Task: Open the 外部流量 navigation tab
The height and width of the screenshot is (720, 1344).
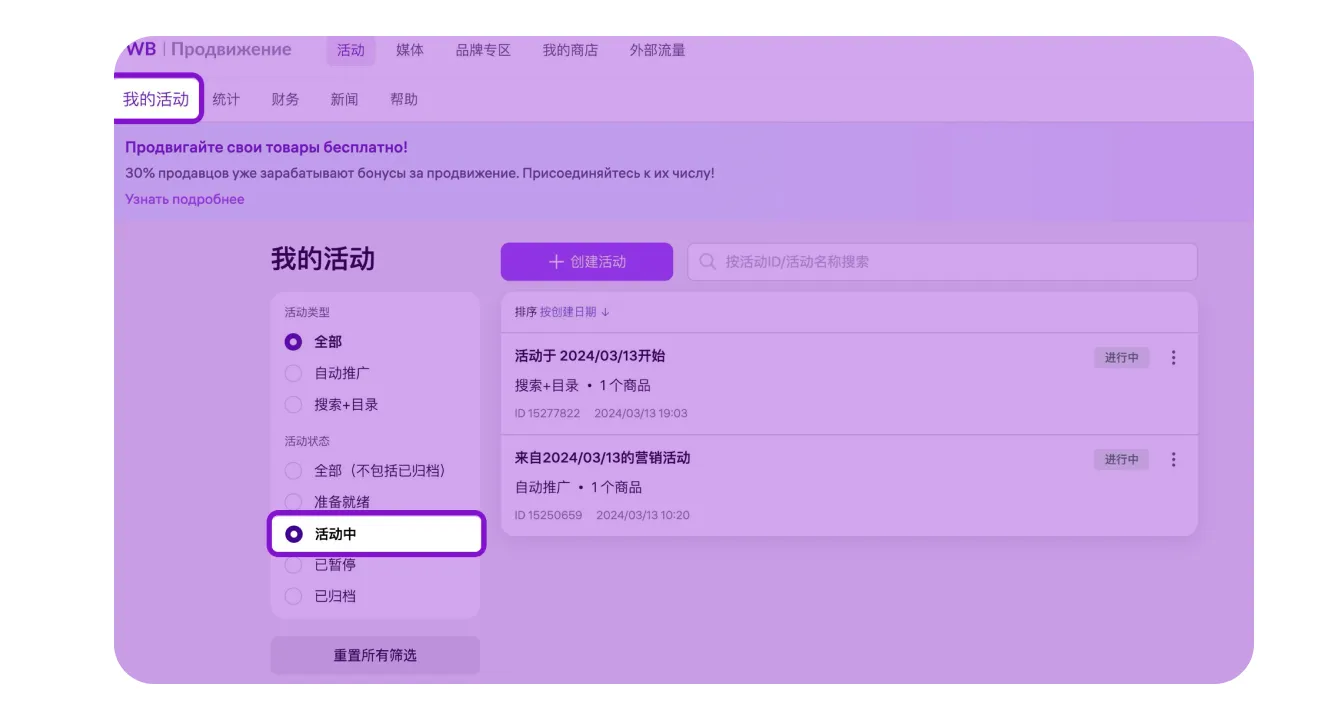Action: [657, 50]
